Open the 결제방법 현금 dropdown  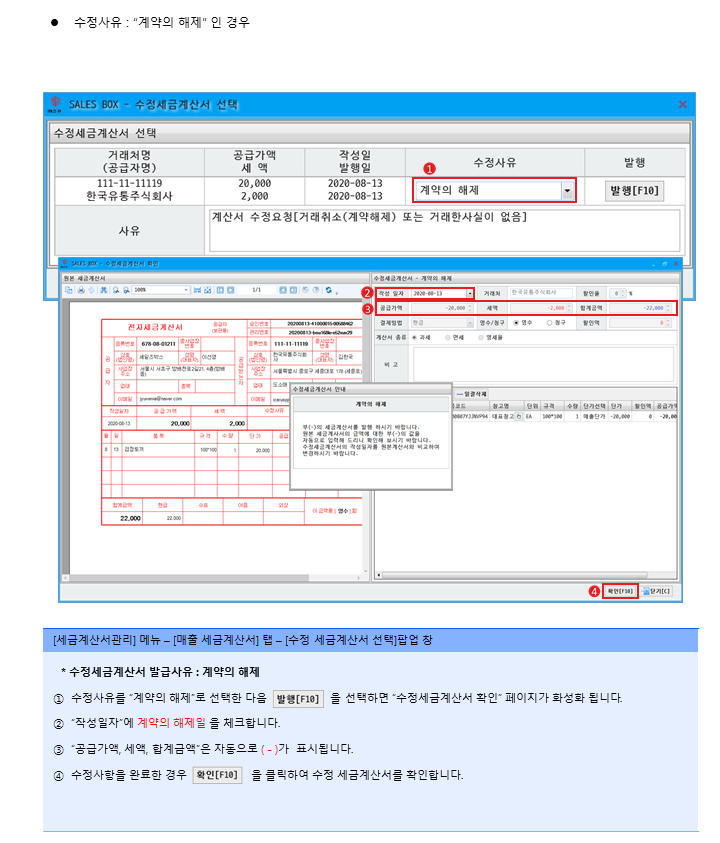point(469,323)
